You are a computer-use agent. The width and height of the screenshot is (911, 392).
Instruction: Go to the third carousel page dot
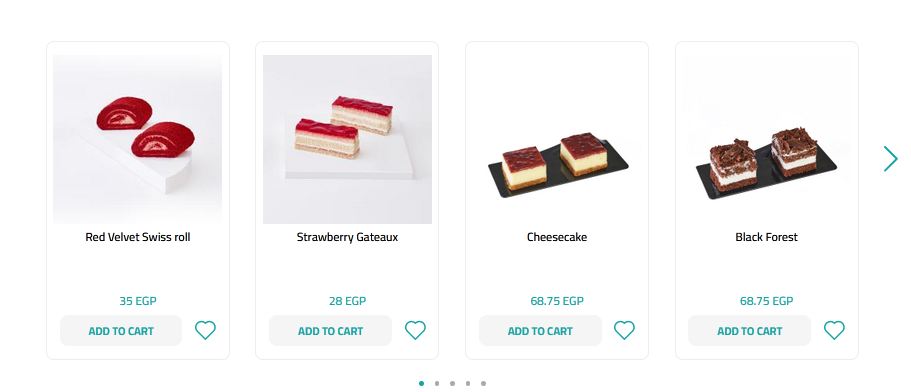click(453, 383)
